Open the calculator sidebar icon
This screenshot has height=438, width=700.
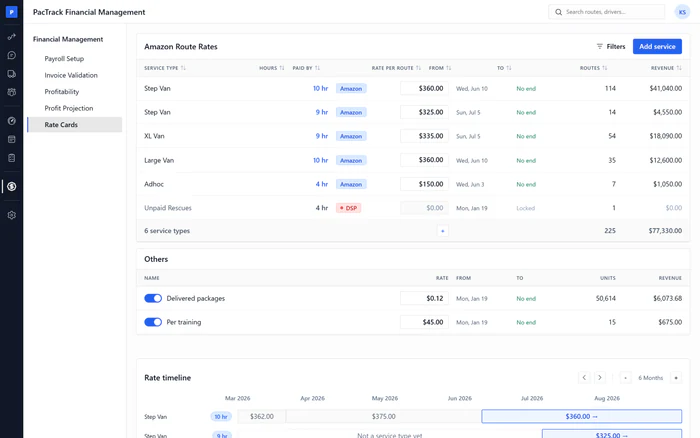pyautogui.click(x=12, y=158)
